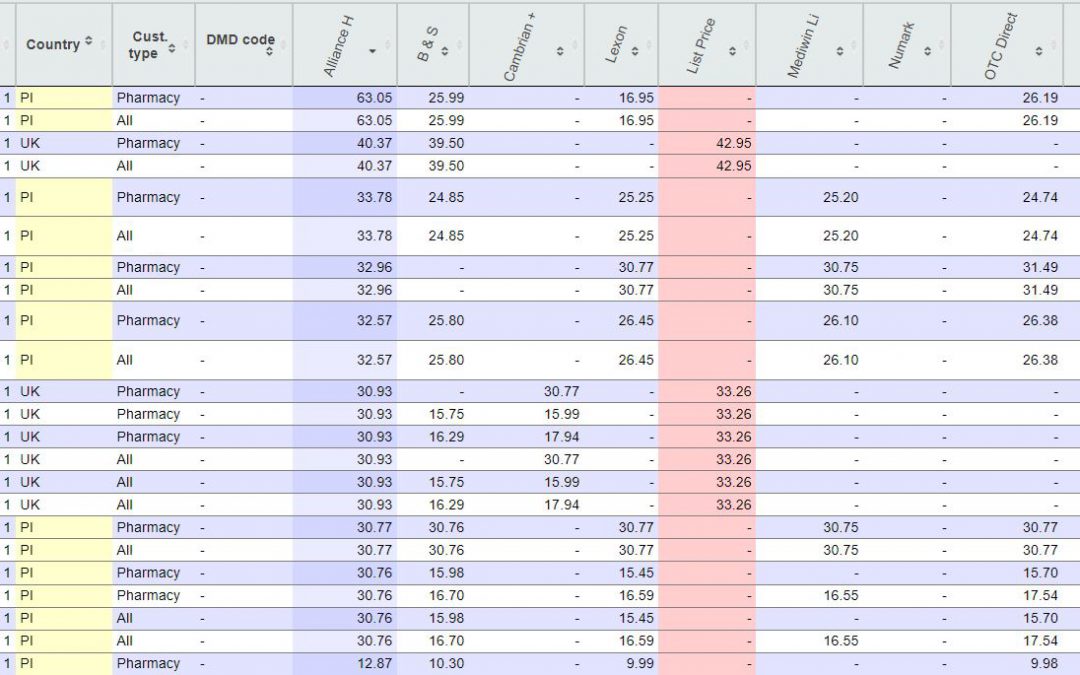Click the 39.50 B & S cell in UK All row
This screenshot has height=675, width=1080.
[x=445, y=166]
